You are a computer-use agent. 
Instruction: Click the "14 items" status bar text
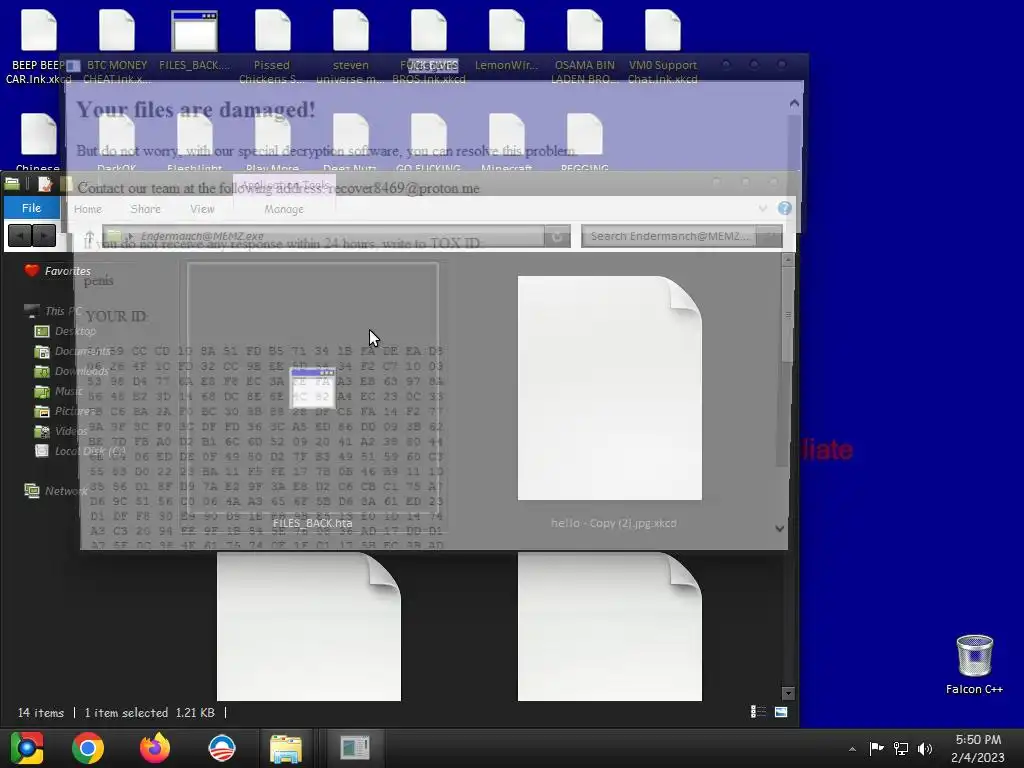(40, 712)
